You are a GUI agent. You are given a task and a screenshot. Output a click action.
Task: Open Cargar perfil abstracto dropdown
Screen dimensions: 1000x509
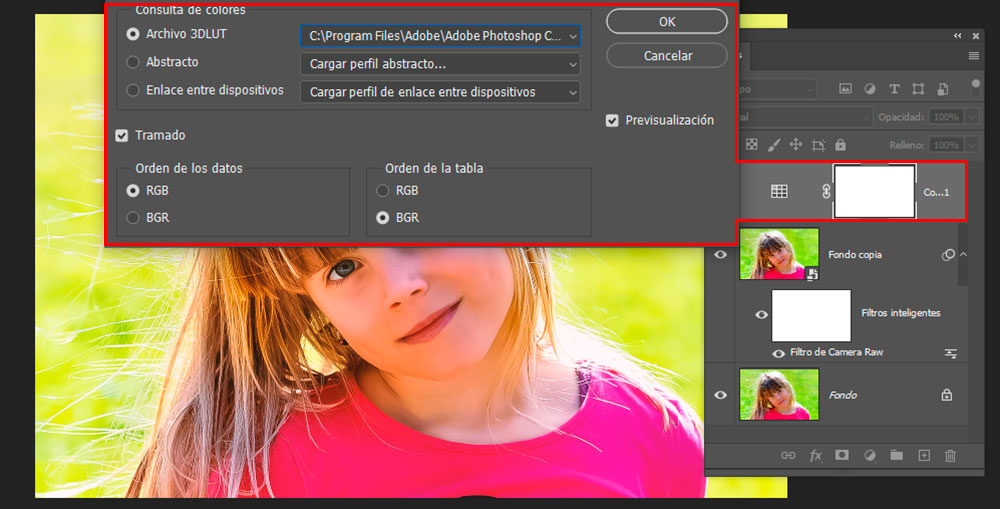[x=440, y=64]
